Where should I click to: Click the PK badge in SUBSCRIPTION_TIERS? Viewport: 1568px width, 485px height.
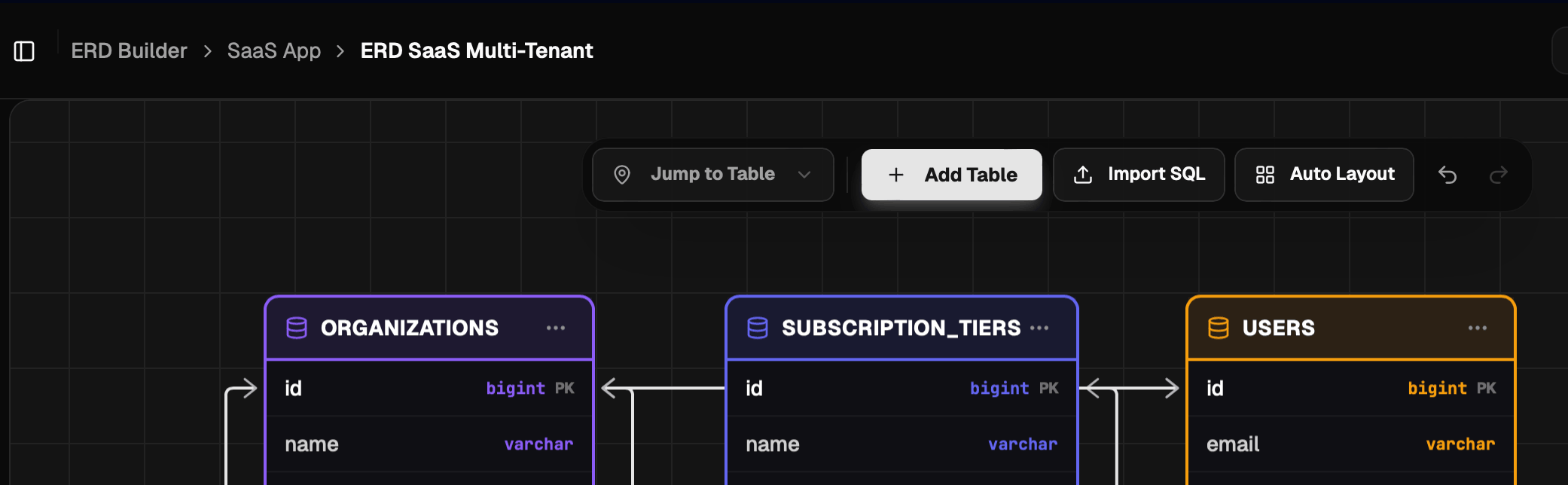pyautogui.click(x=1049, y=389)
